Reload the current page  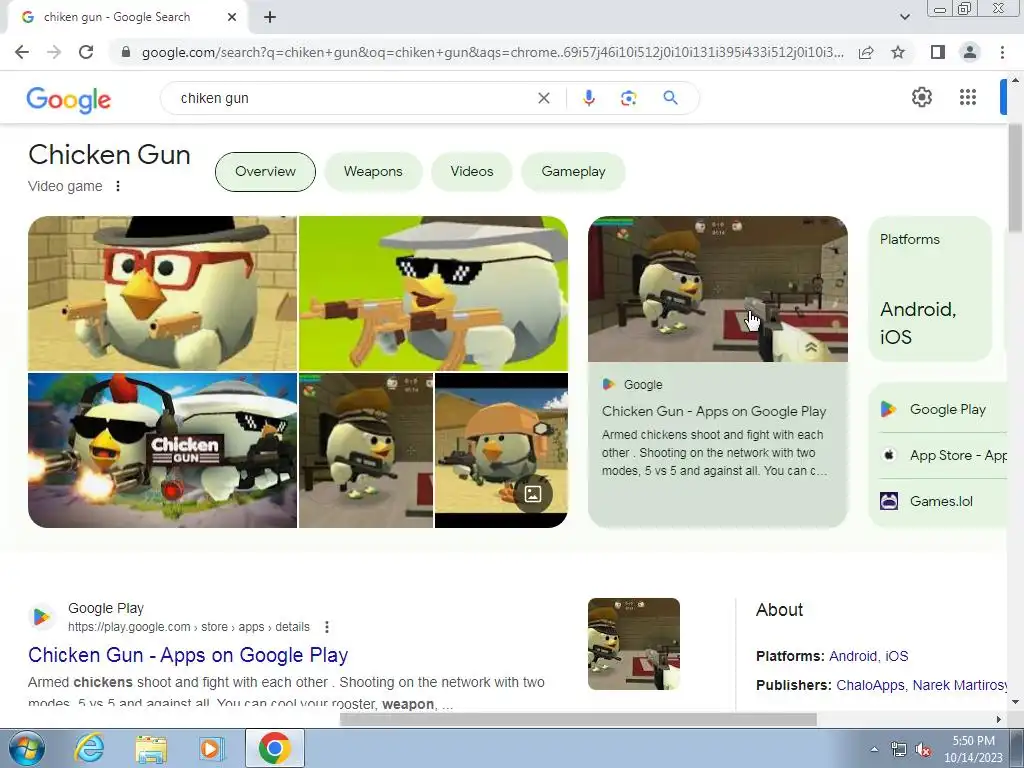pyautogui.click(x=86, y=52)
